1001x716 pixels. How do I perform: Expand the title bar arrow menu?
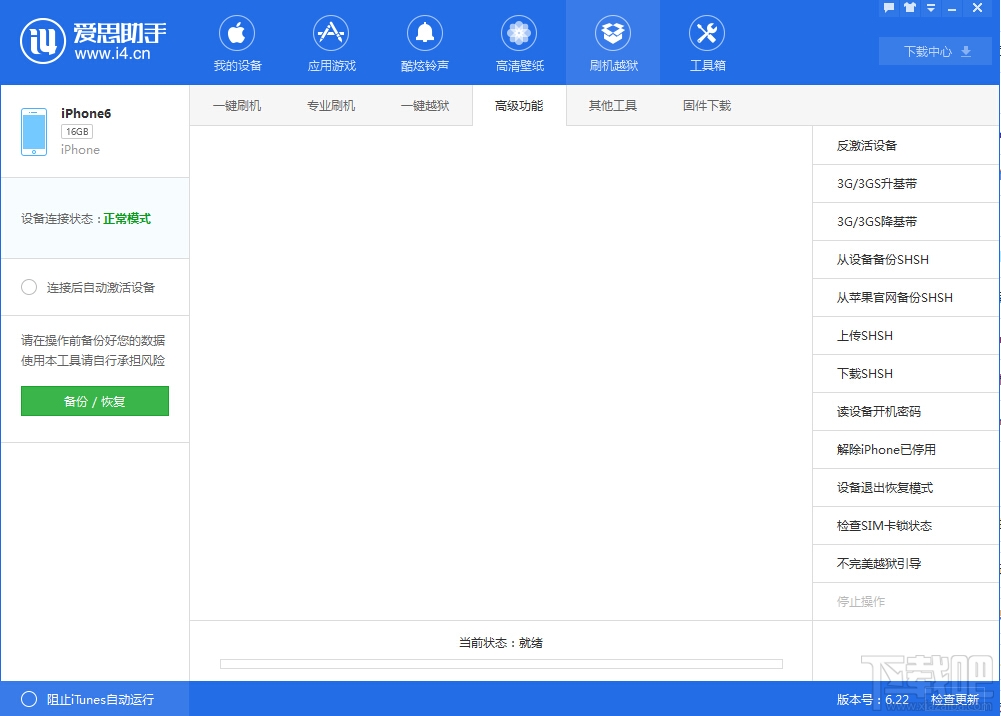pos(930,8)
